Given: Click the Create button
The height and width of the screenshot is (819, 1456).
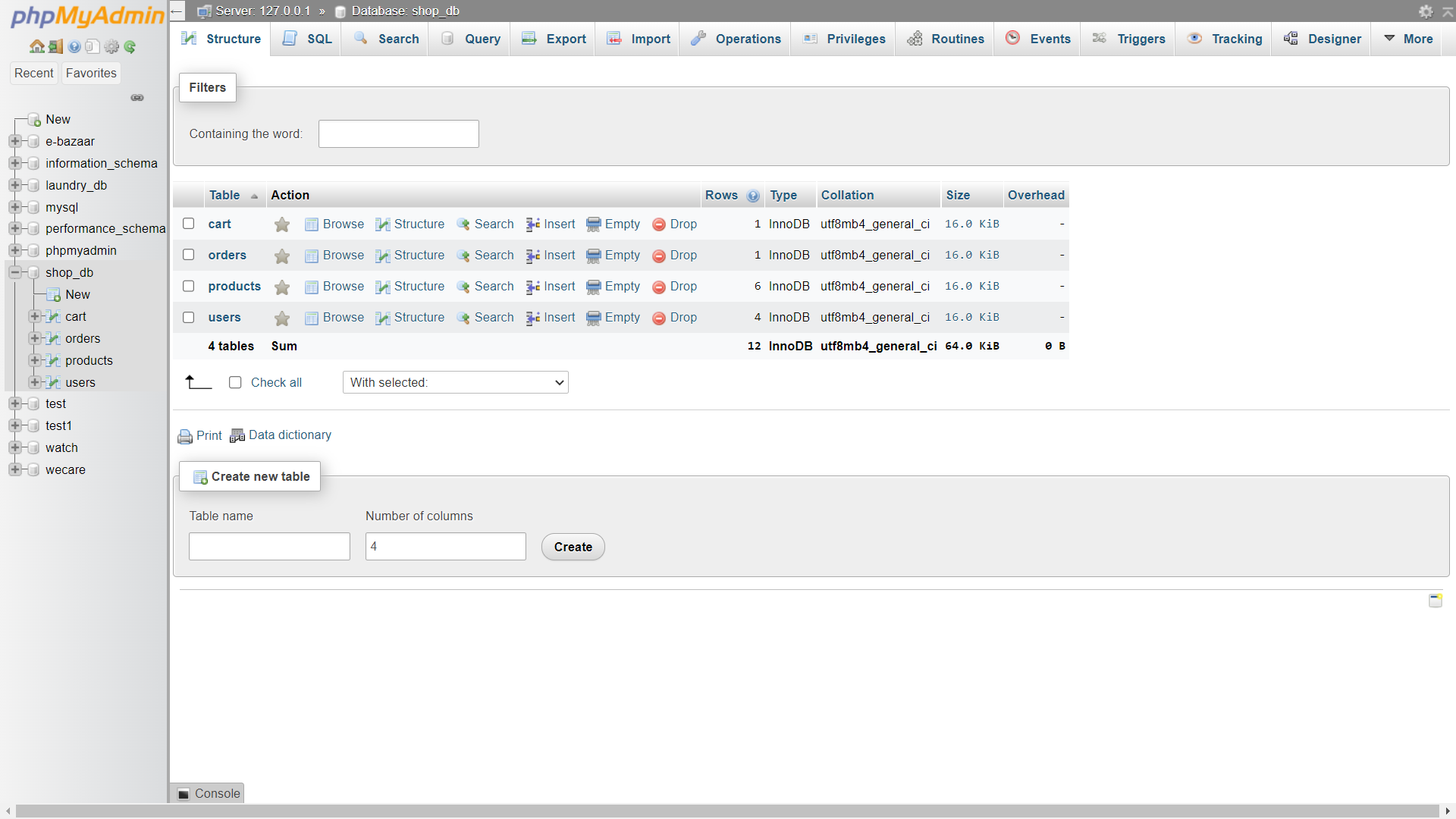Looking at the screenshot, I should coord(573,547).
